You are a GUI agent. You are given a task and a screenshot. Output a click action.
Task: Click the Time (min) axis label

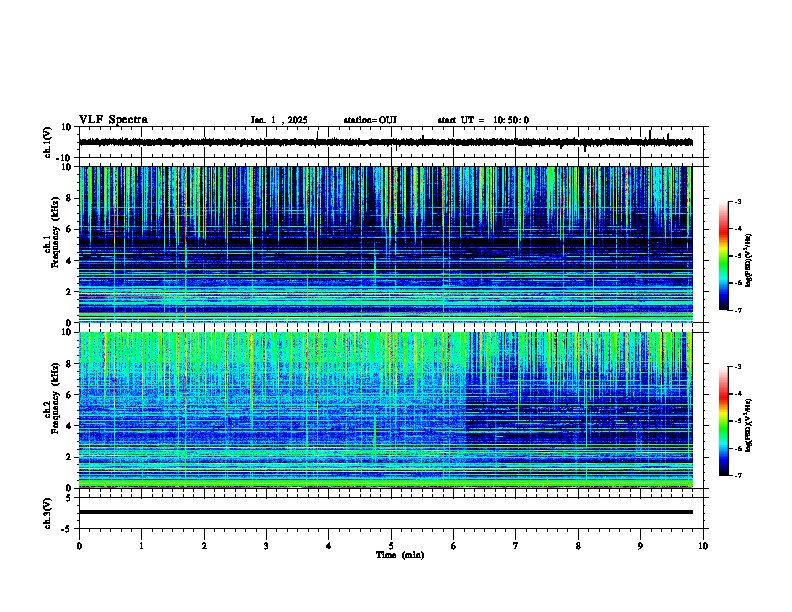click(400, 555)
